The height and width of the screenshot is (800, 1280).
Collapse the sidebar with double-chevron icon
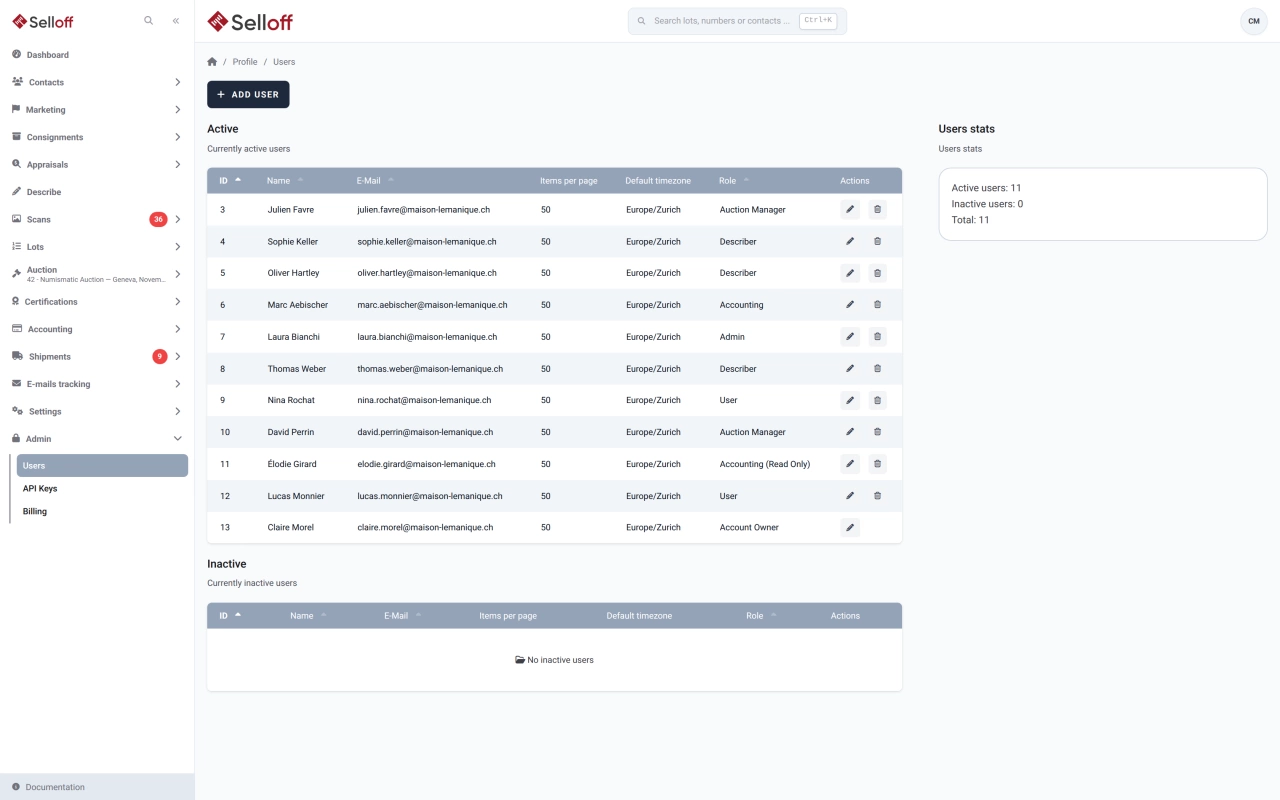point(176,20)
